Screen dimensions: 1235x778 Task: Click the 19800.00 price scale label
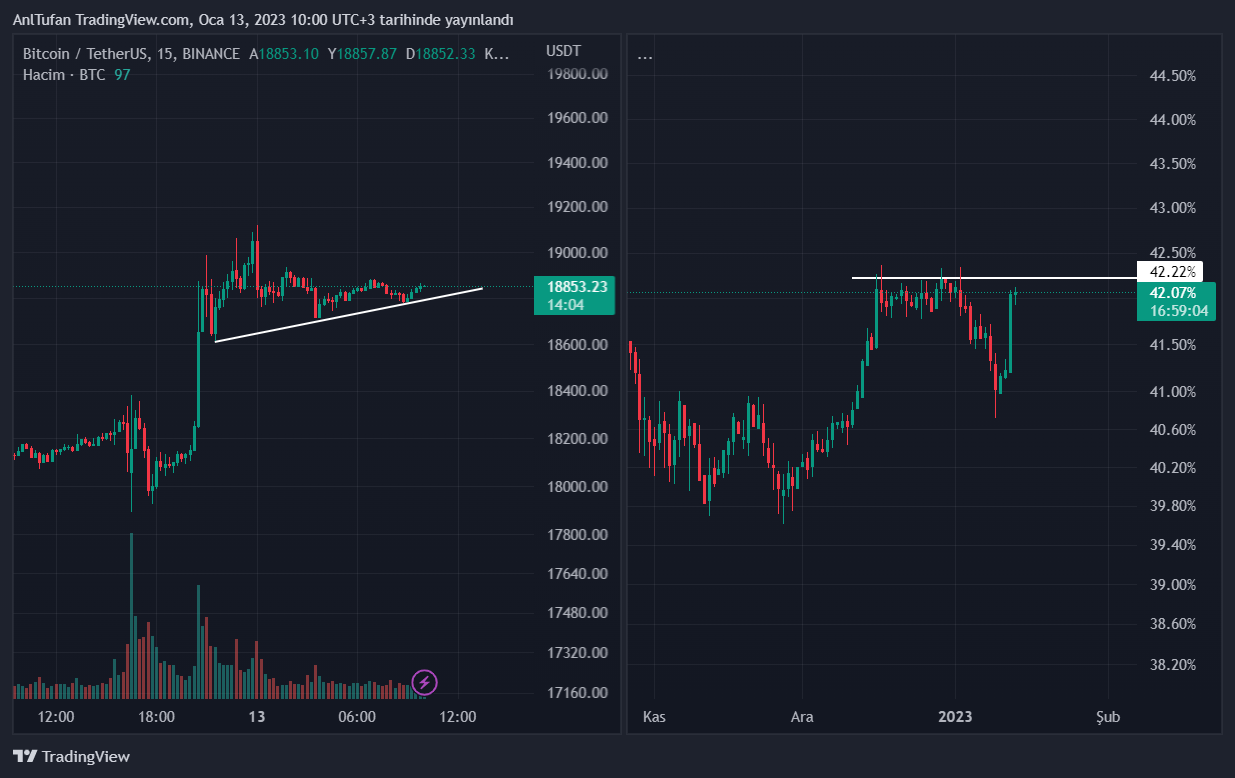(579, 74)
